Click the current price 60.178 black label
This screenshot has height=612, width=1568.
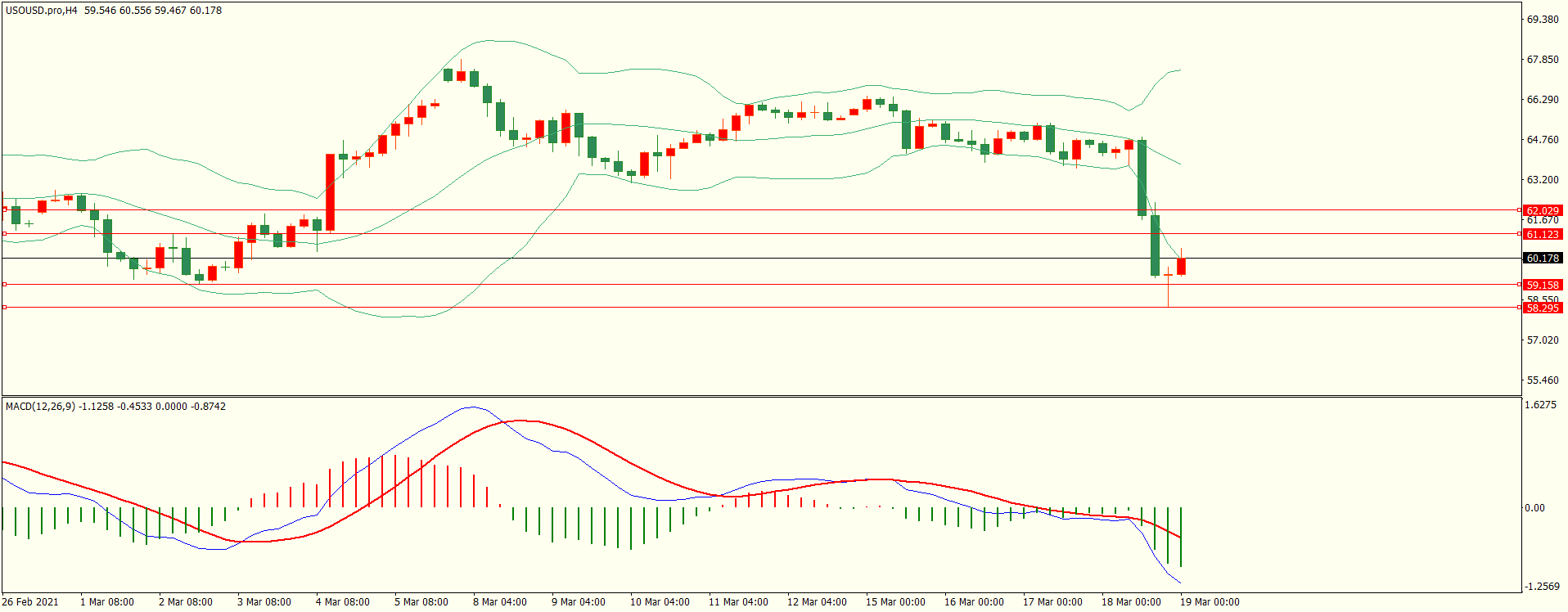(1543, 258)
